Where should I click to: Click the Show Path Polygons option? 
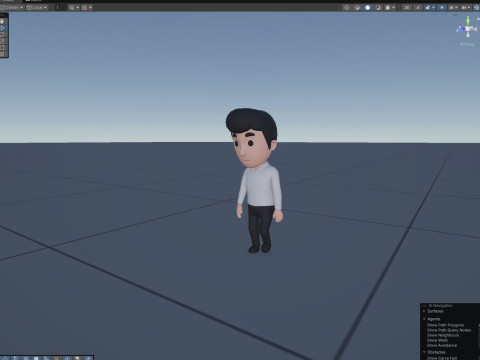click(446, 325)
